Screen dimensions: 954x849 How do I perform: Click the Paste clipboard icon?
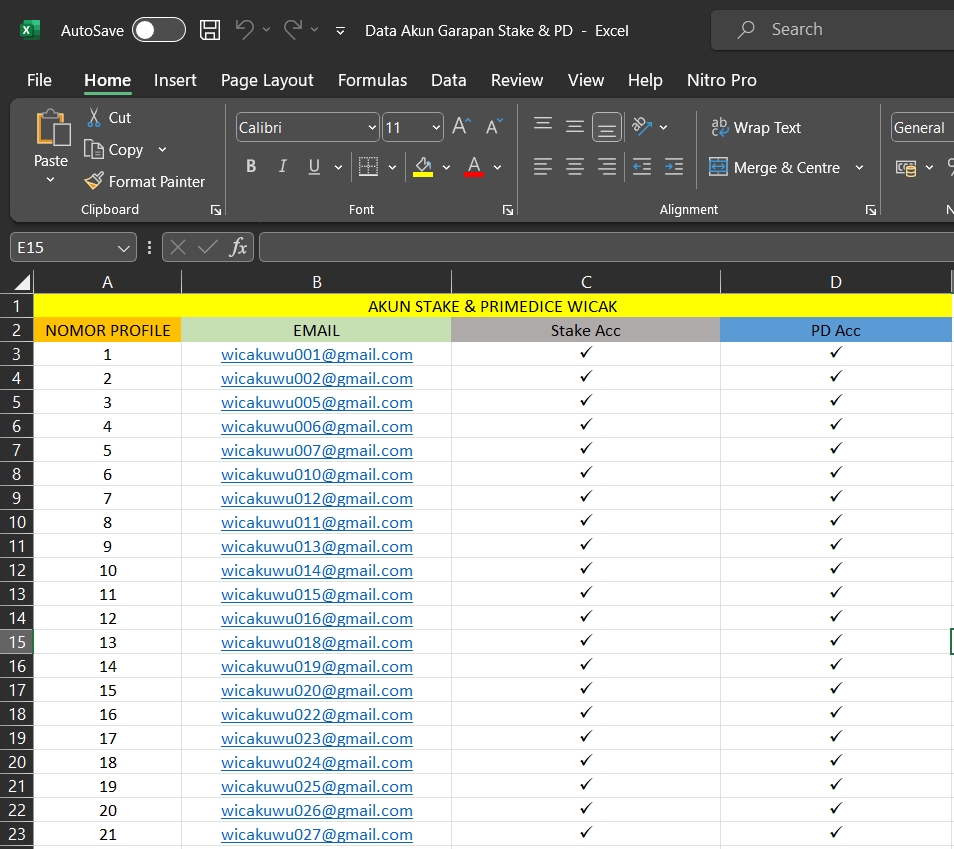52,128
